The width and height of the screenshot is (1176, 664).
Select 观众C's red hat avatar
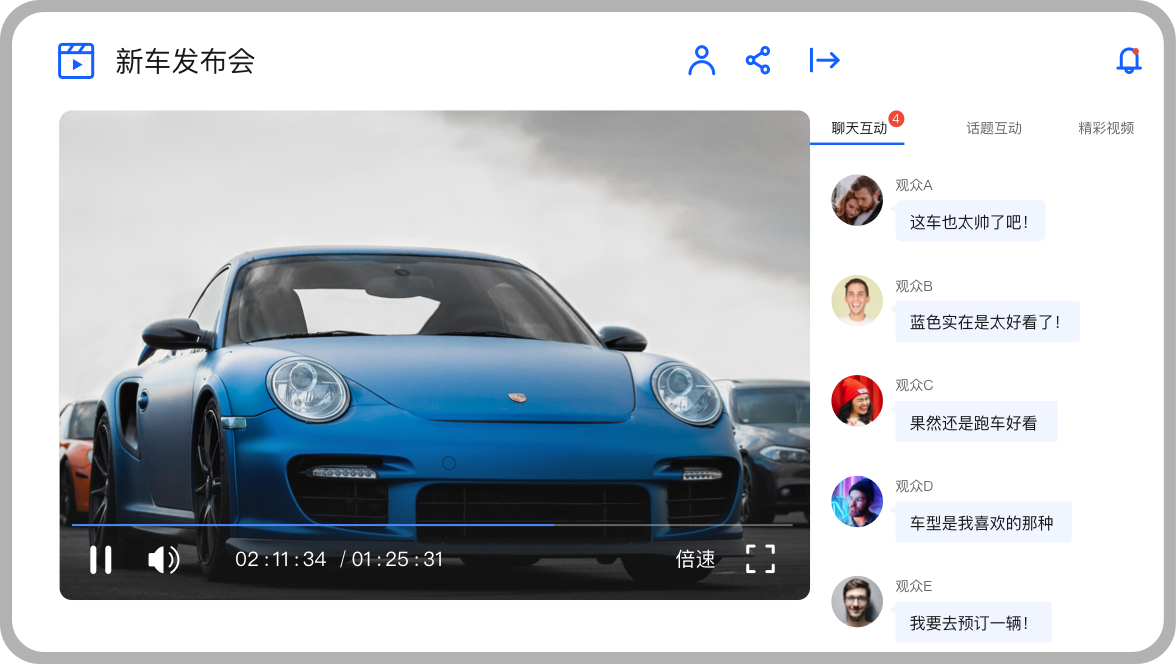(857, 400)
